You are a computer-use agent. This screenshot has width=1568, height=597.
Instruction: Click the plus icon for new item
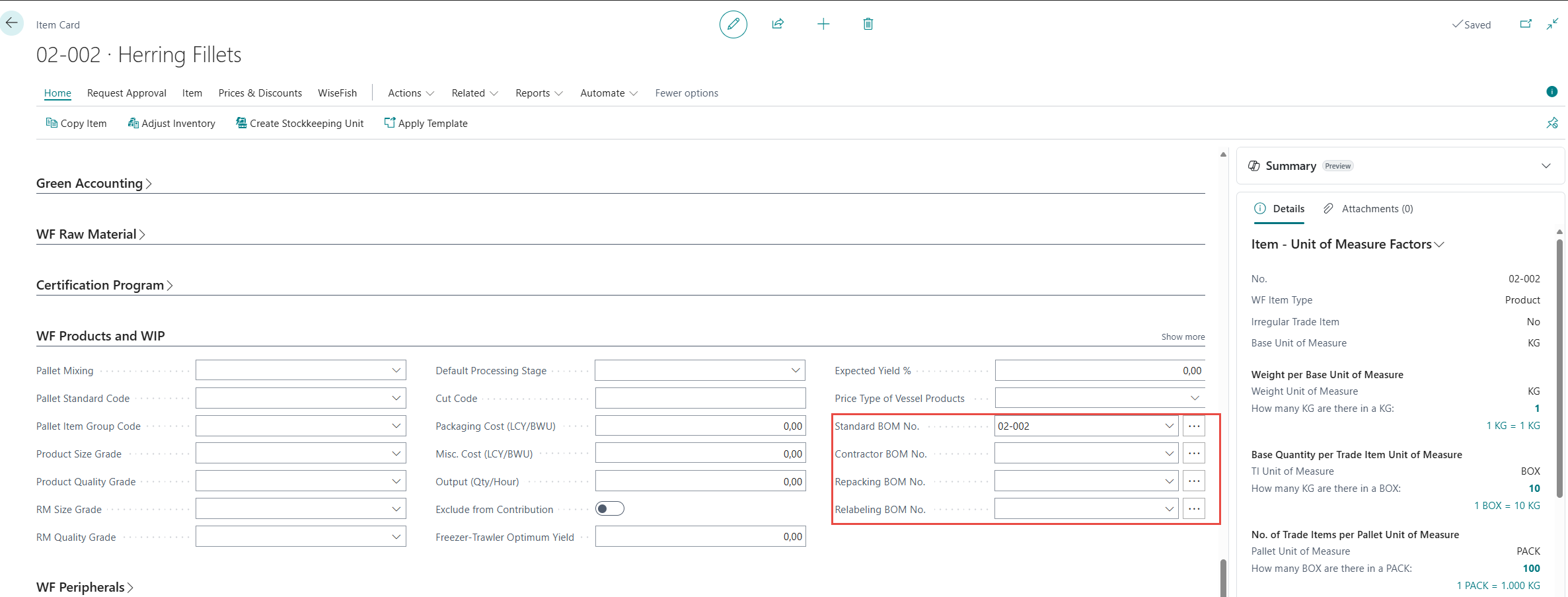click(x=823, y=24)
